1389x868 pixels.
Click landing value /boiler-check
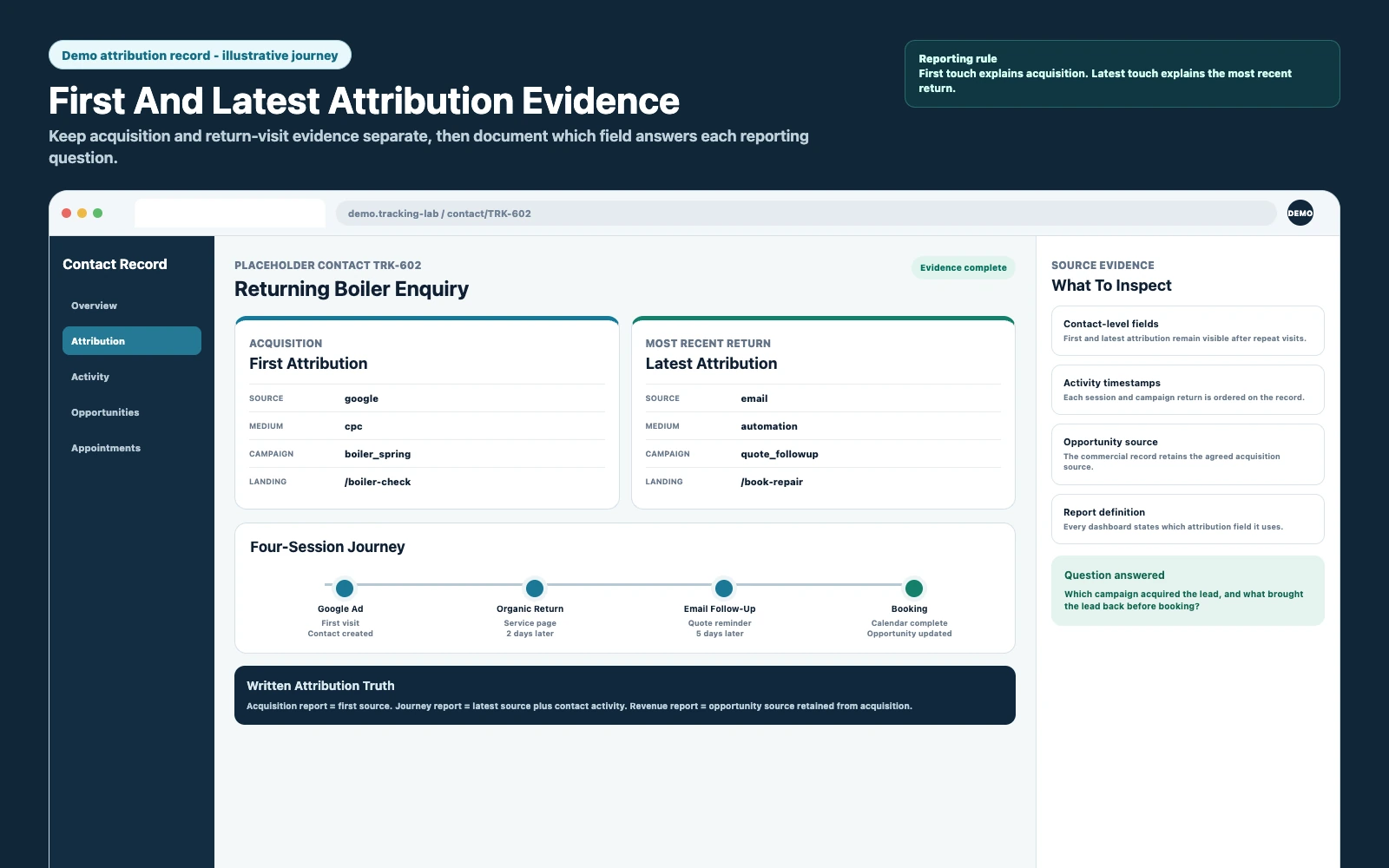pos(378,482)
